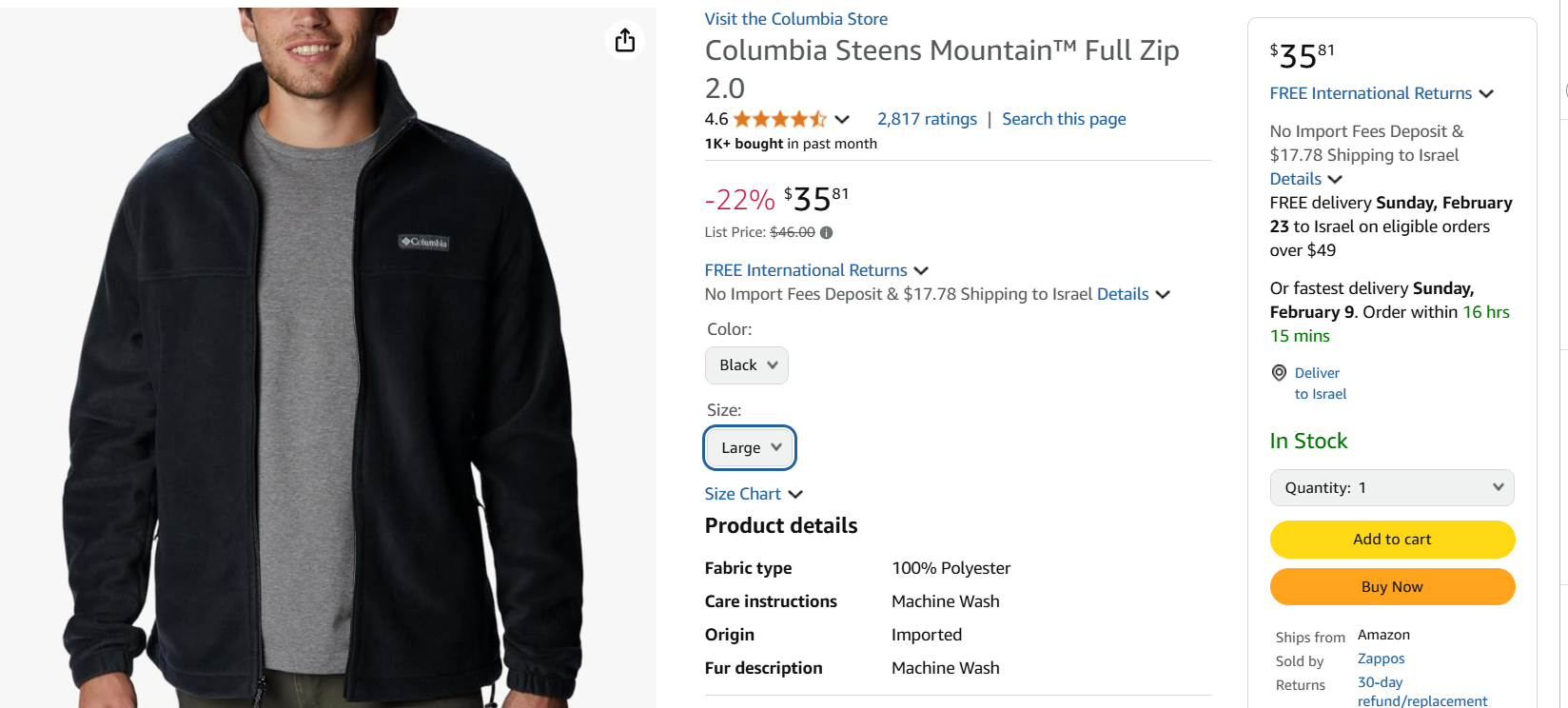Viewport: 1568px width, 708px height.
Task: Click the Search this page link
Action: [1064, 119]
